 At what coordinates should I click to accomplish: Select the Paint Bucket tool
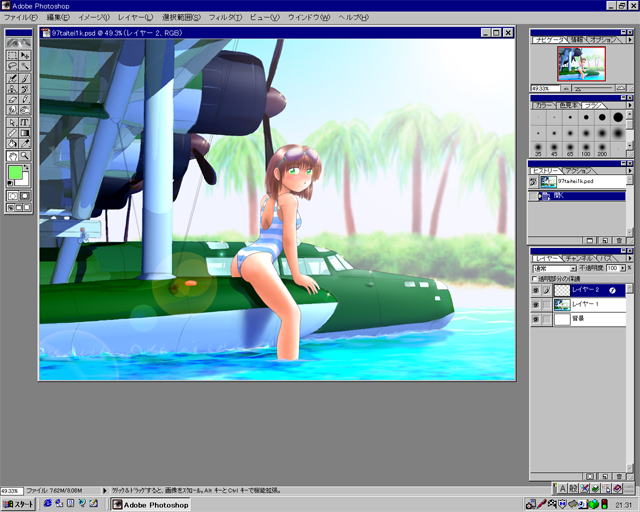click(13, 143)
